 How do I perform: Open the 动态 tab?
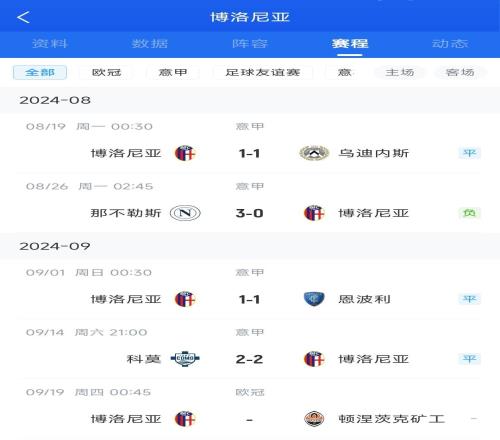450,44
